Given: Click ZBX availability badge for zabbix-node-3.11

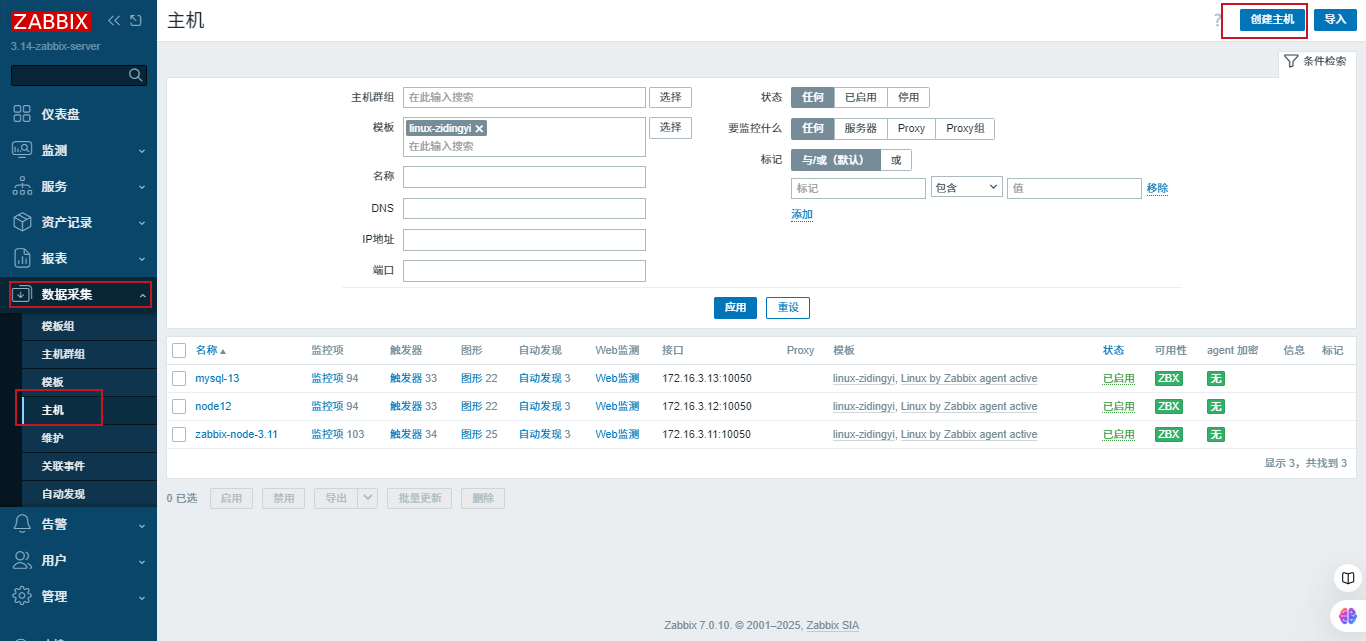Looking at the screenshot, I should pos(1168,434).
